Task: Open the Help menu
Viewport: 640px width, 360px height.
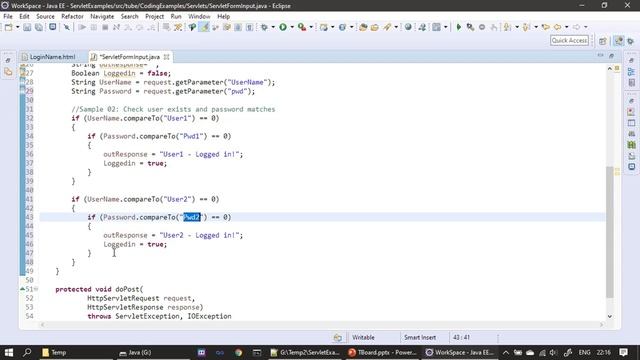Action: click(x=223, y=16)
